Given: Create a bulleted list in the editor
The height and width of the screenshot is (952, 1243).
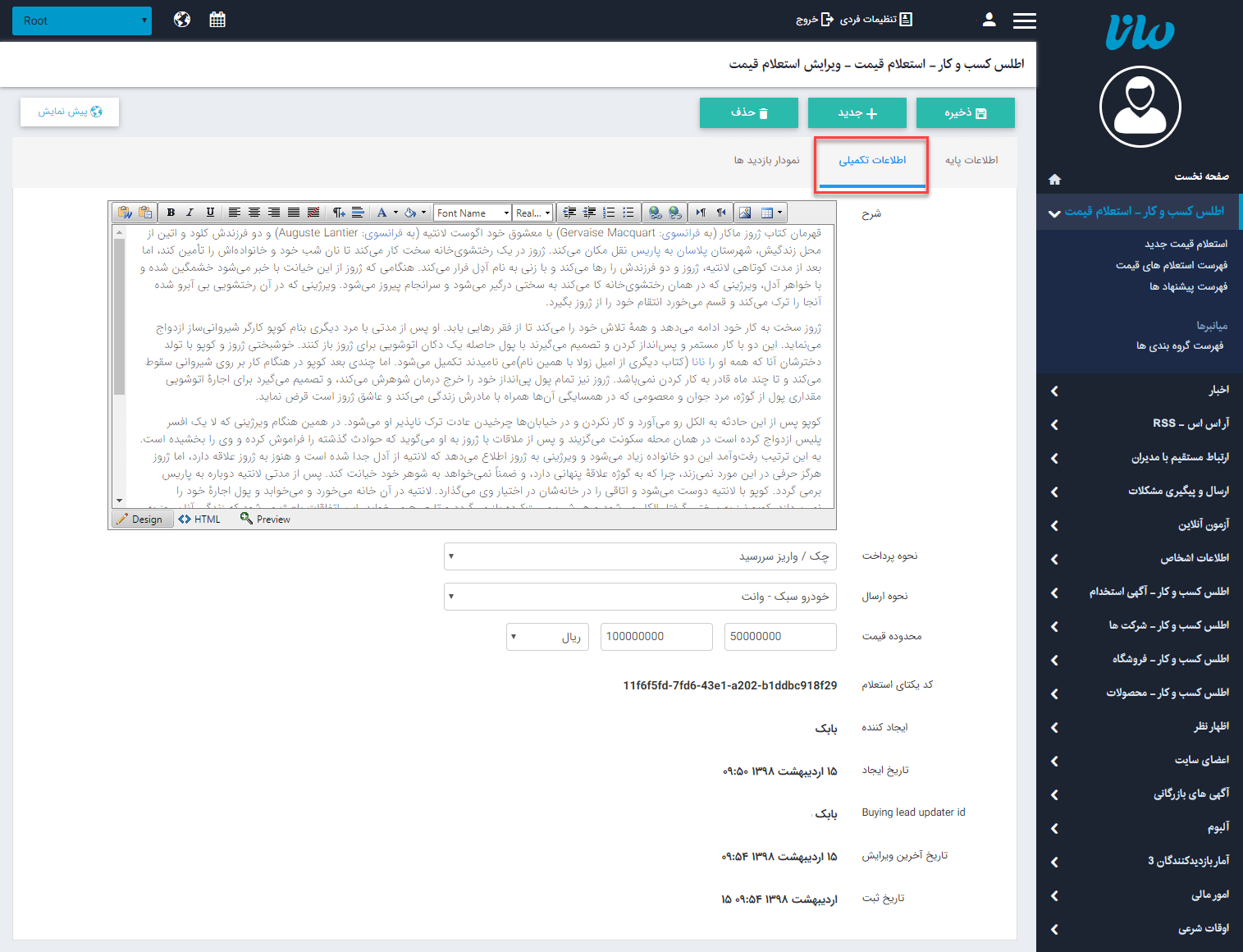Looking at the screenshot, I should click(628, 212).
